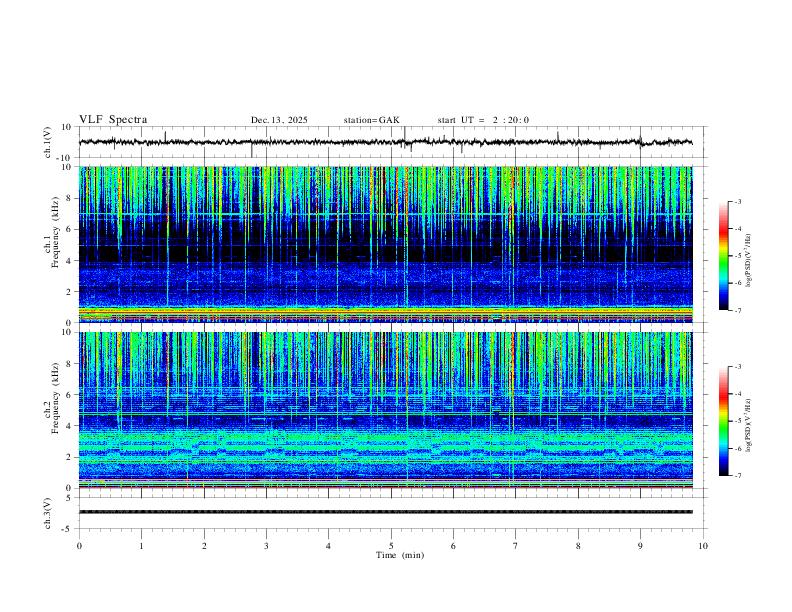The image size is (792, 612).
Task: Click the ch.3(V) axis label
Action: pos(48,513)
